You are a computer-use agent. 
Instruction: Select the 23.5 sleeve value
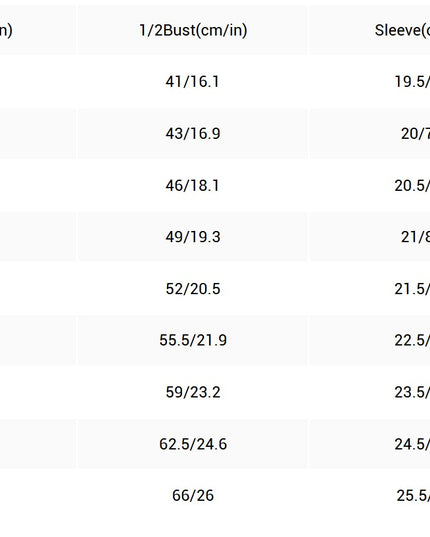click(x=412, y=392)
